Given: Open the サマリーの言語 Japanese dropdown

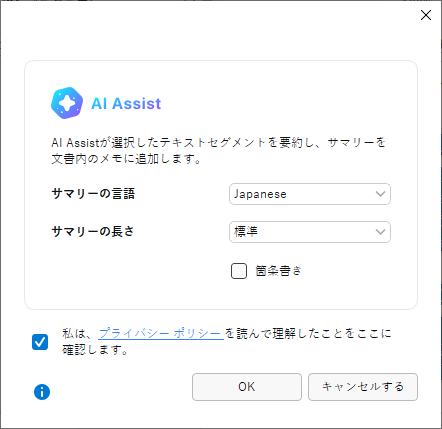Looking at the screenshot, I should click(x=310, y=194).
